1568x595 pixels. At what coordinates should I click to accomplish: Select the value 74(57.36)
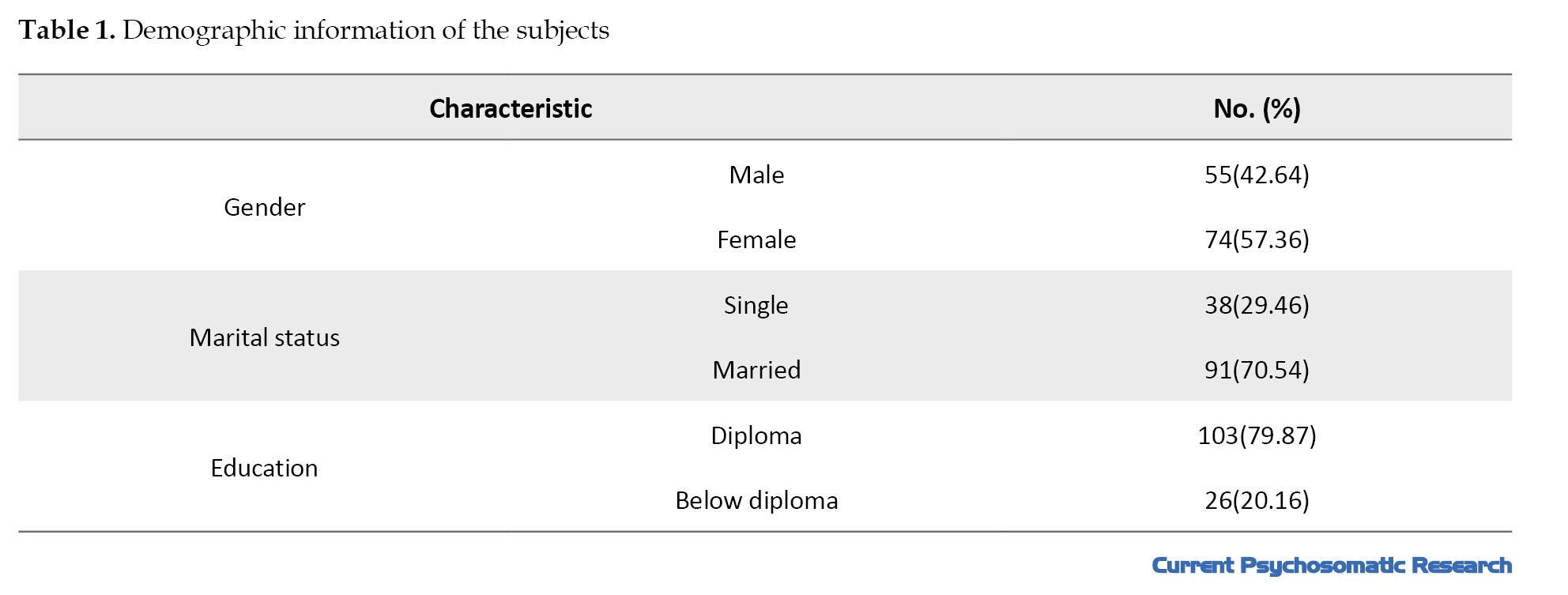tap(1257, 239)
